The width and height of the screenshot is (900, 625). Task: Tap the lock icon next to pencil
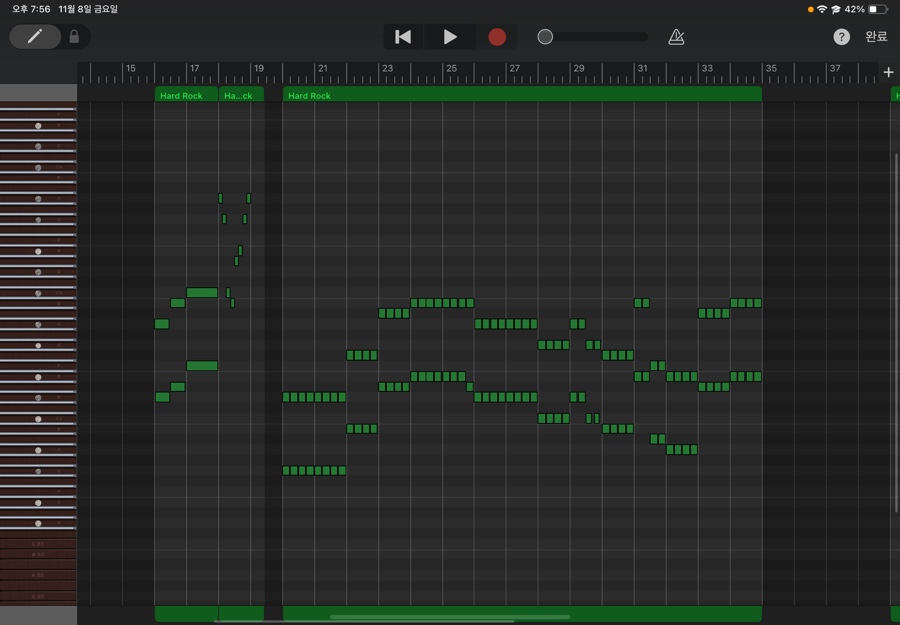[x=74, y=37]
